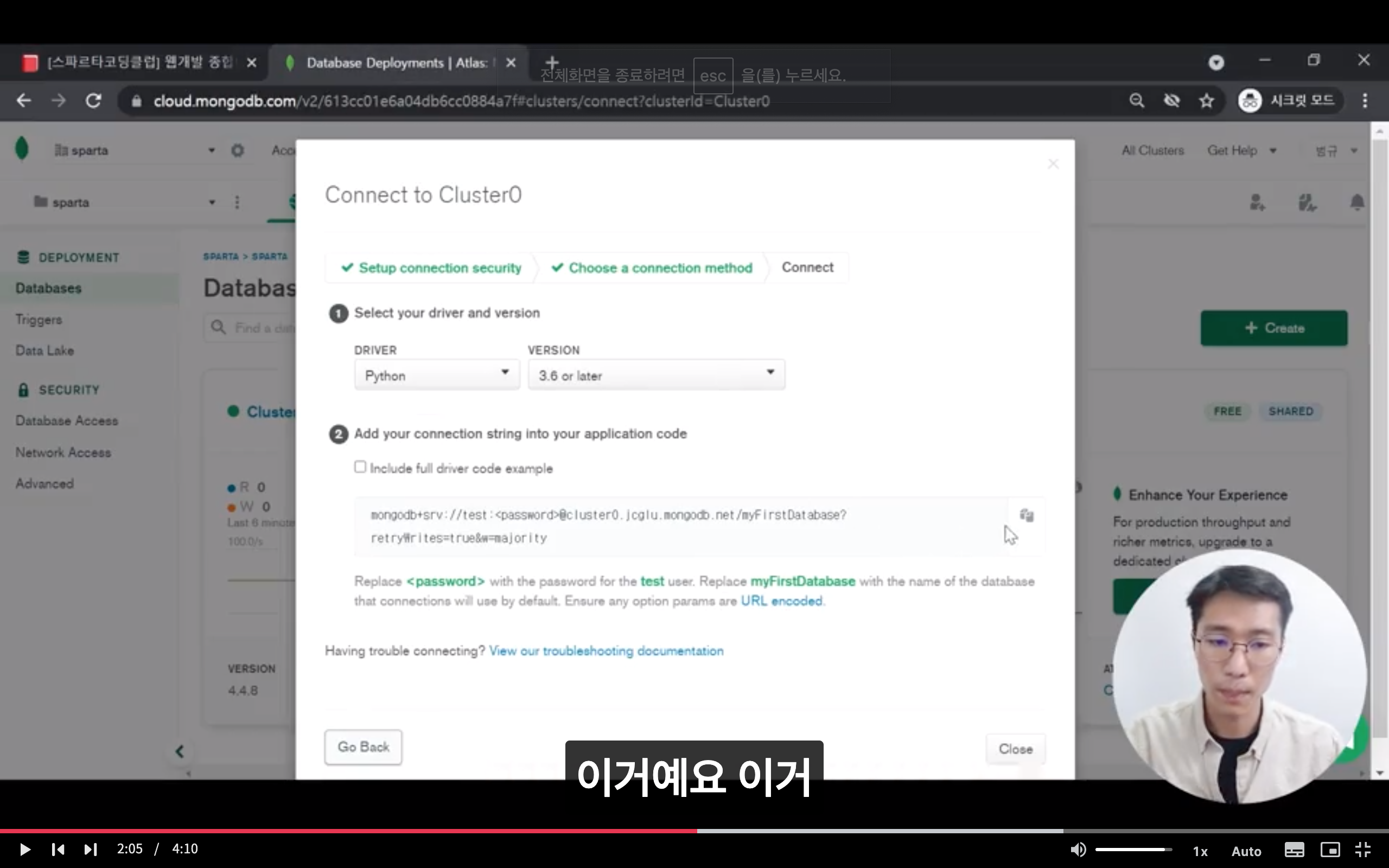The image size is (1389, 868).
Task: Open troubleshooting documentation link
Action: click(606, 651)
